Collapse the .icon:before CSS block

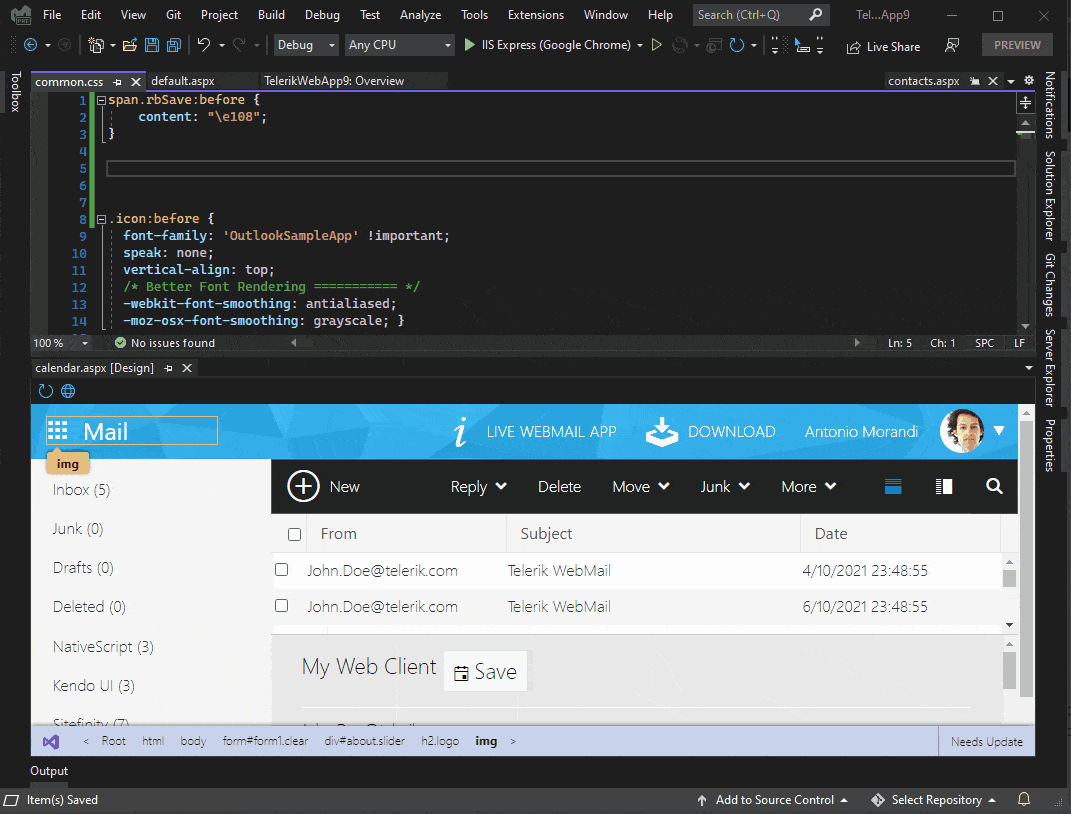[x=101, y=219]
